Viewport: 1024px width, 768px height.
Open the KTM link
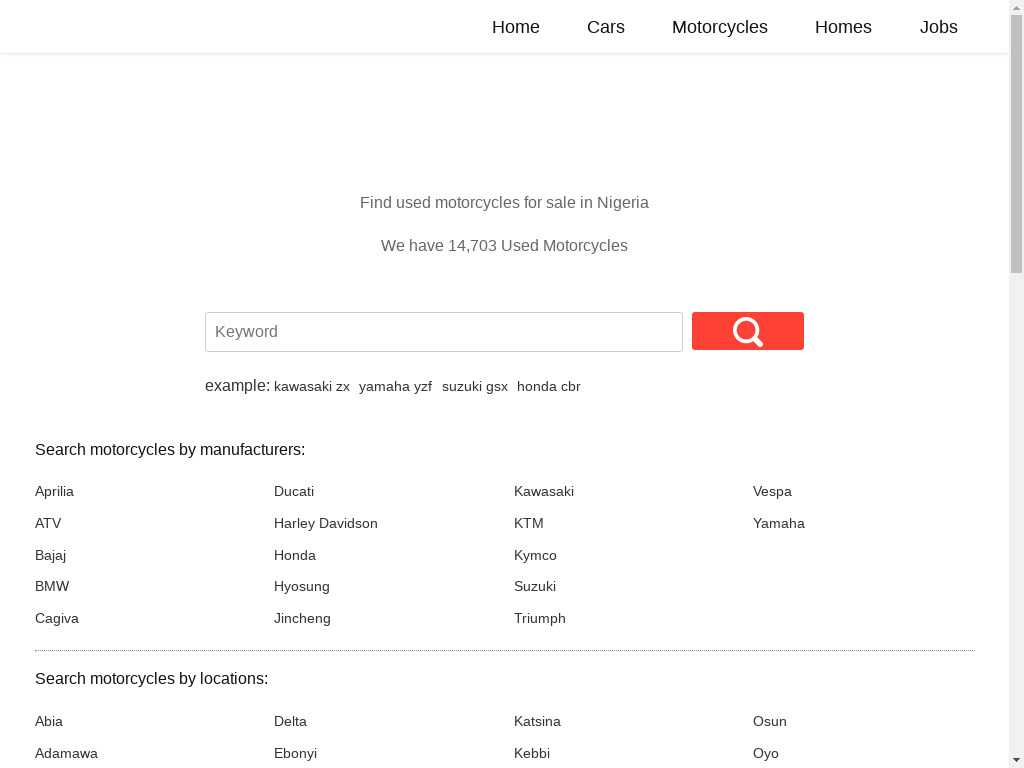point(528,523)
